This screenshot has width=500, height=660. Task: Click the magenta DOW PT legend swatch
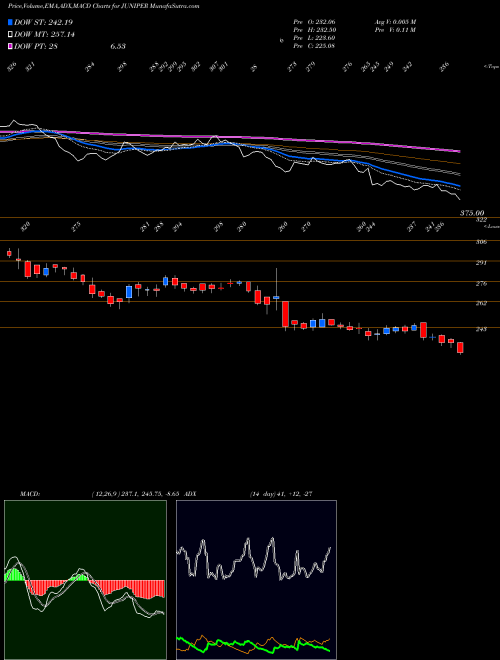click(x=10, y=46)
